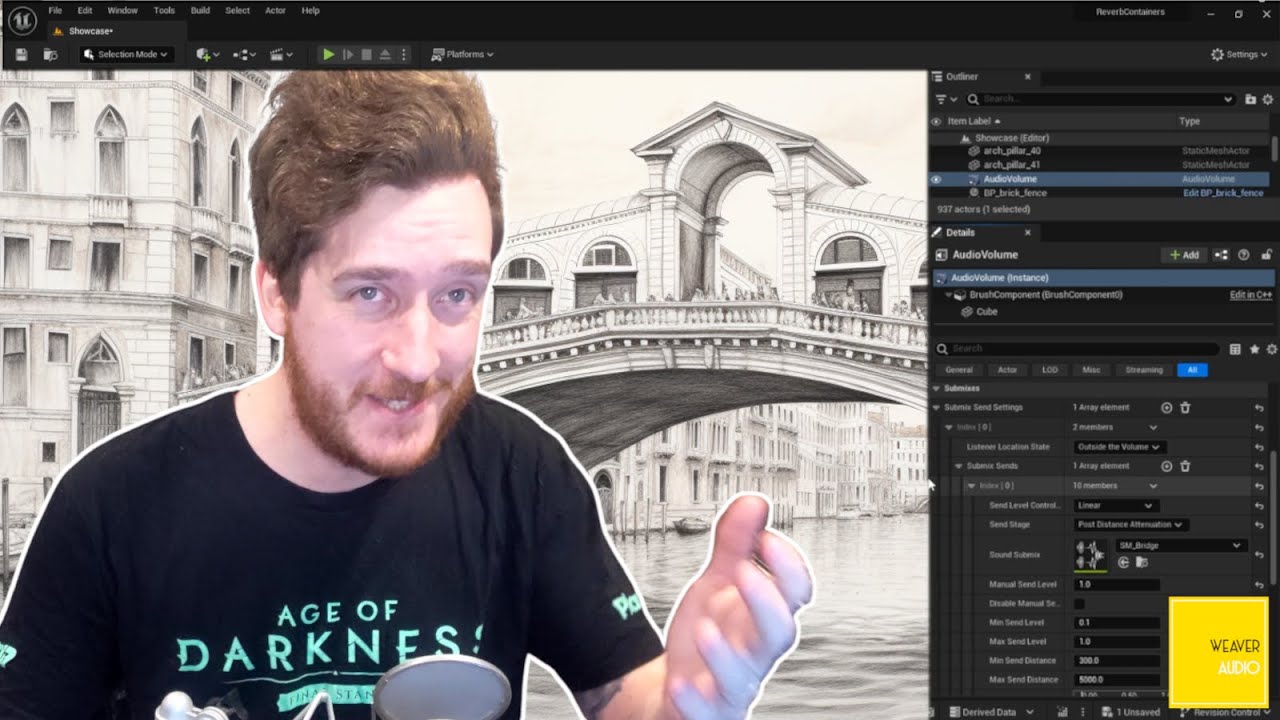Screen dimensions: 1280x720
Task: Select arch_pillar_40 in the Outliner
Action: coord(1012,151)
